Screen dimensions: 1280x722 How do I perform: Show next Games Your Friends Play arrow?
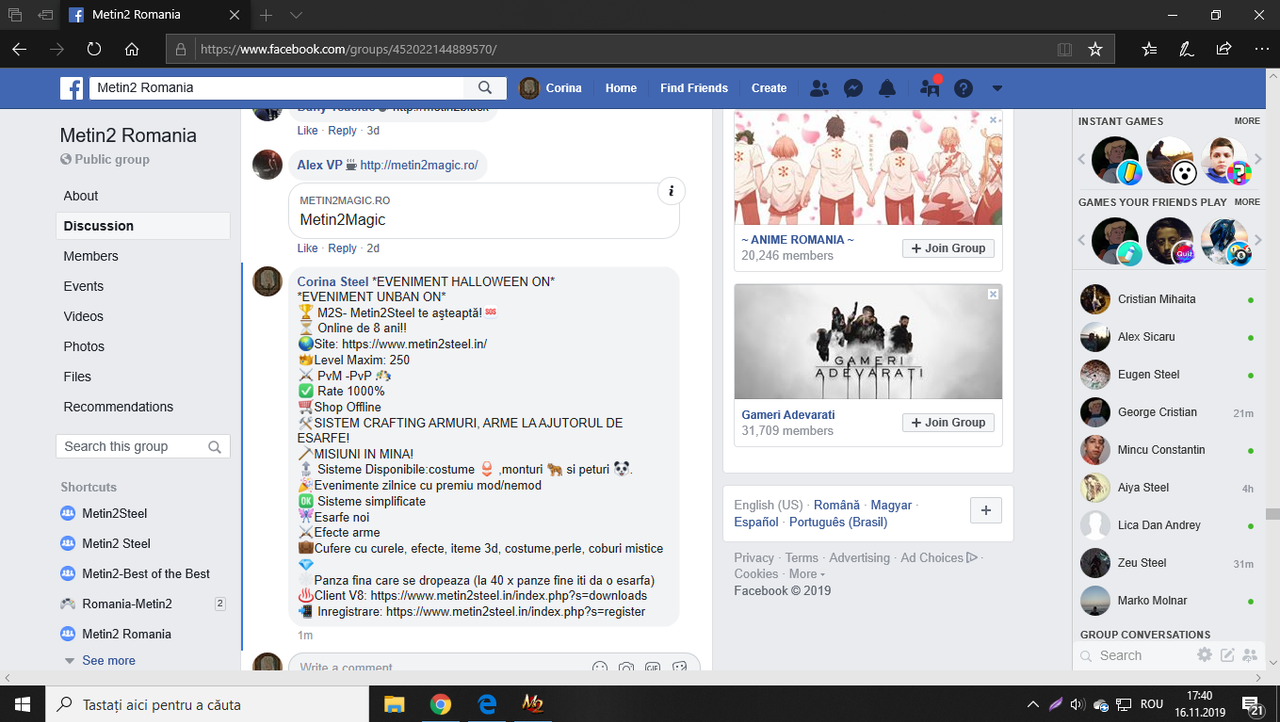pyautogui.click(x=1258, y=241)
